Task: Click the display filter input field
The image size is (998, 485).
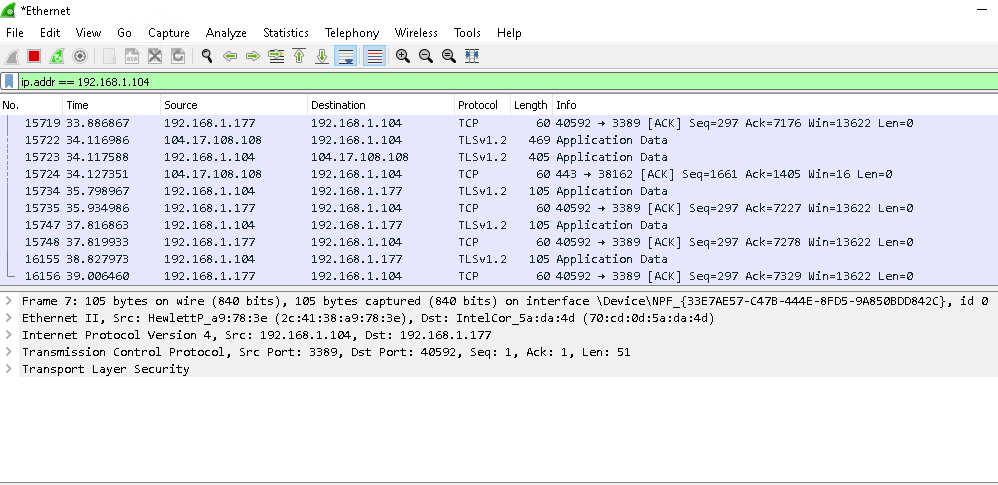Action: [507, 81]
